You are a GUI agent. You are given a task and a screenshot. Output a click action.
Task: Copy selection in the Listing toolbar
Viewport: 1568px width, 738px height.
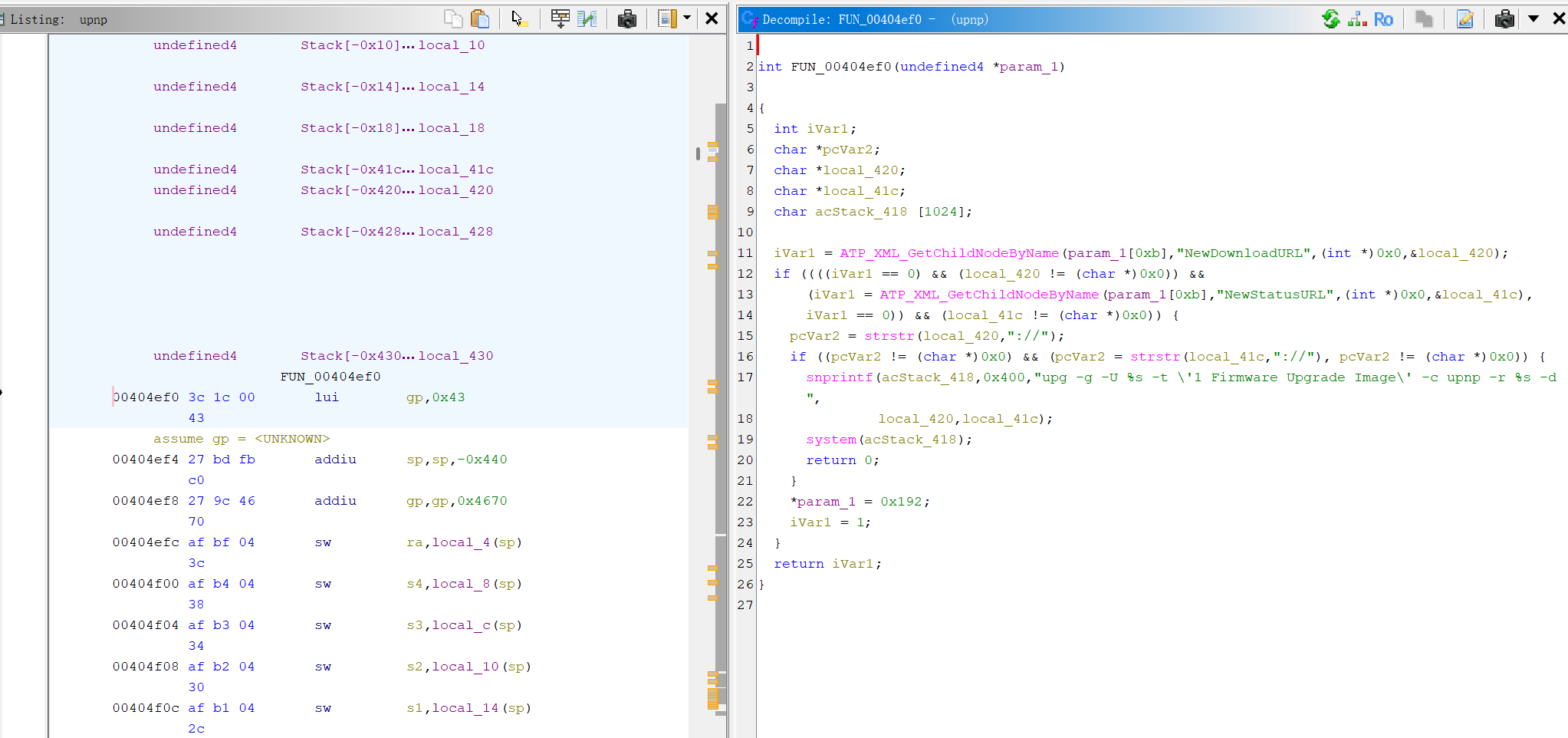pos(453,18)
